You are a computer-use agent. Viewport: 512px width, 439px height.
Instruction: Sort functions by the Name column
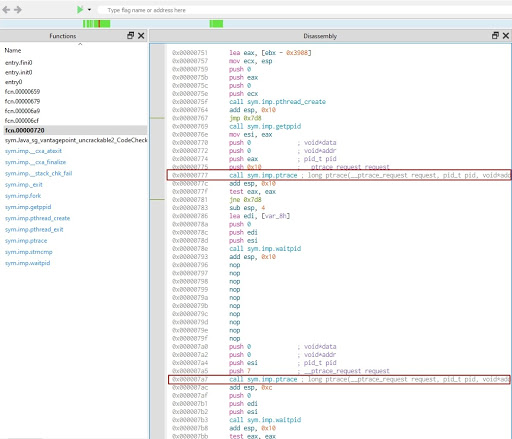pyautogui.click(x=13, y=50)
